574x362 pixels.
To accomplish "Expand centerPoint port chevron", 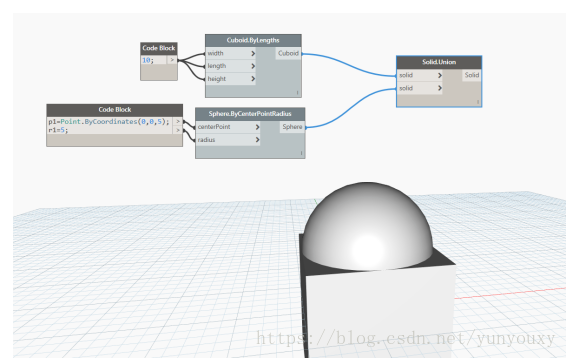I will tap(257, 127).
